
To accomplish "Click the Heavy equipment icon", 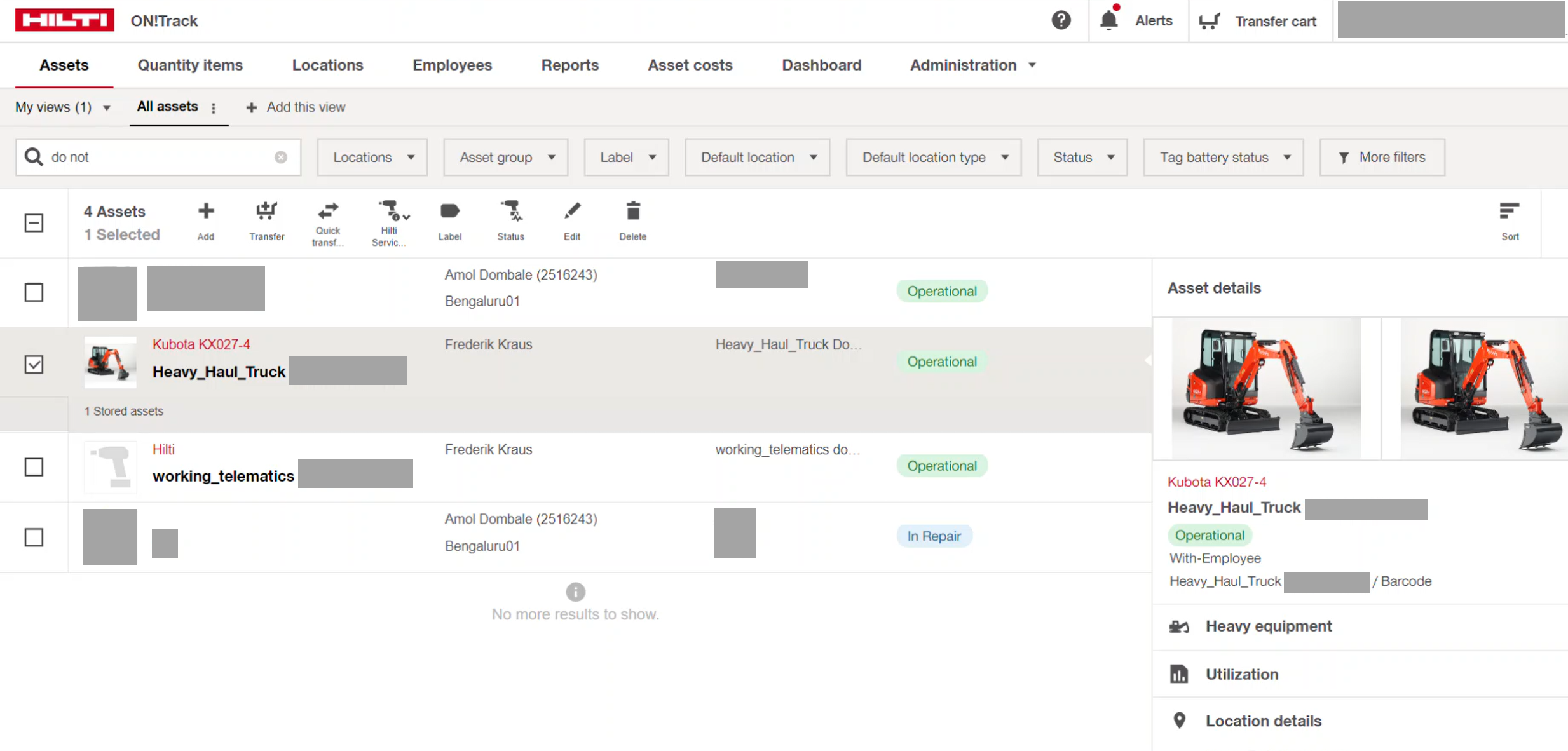I will (1180, 626).
